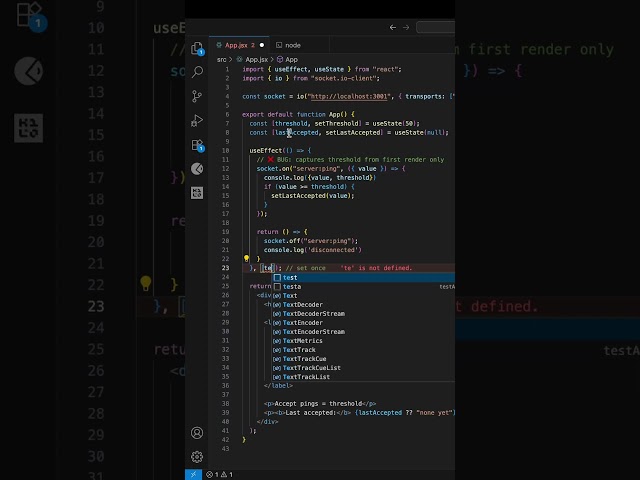Click 'setLastAccepted(value);' on line 15

[x=313, y=196]
